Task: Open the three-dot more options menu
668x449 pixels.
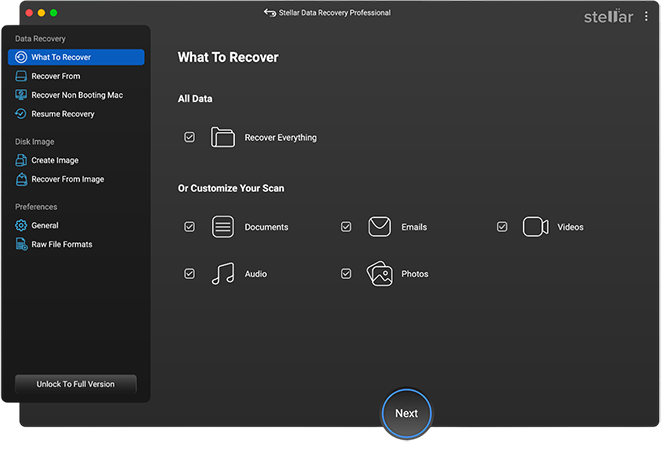Action: click(646, 16)
